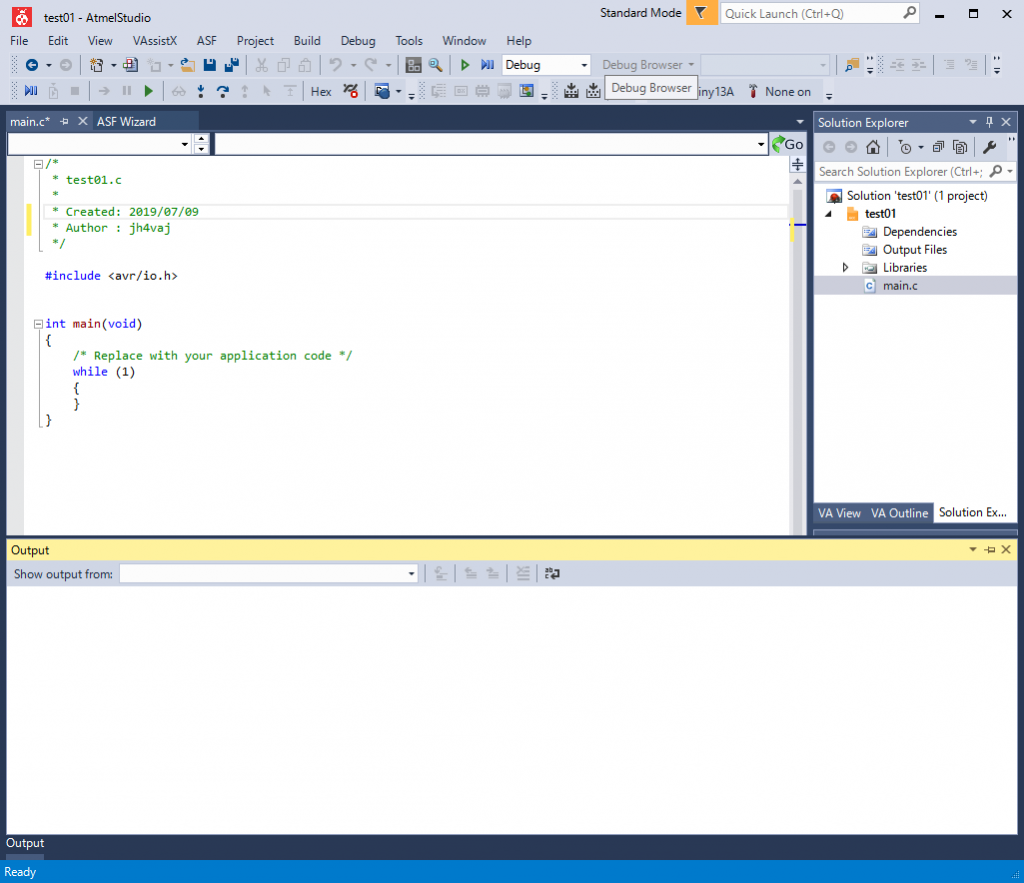
Task: Click the Save All toolbar icon
Action: (232, 65)
